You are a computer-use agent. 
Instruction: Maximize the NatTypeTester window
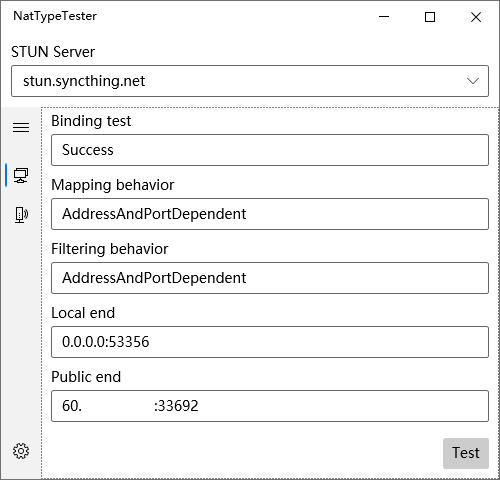click(430, 17)
